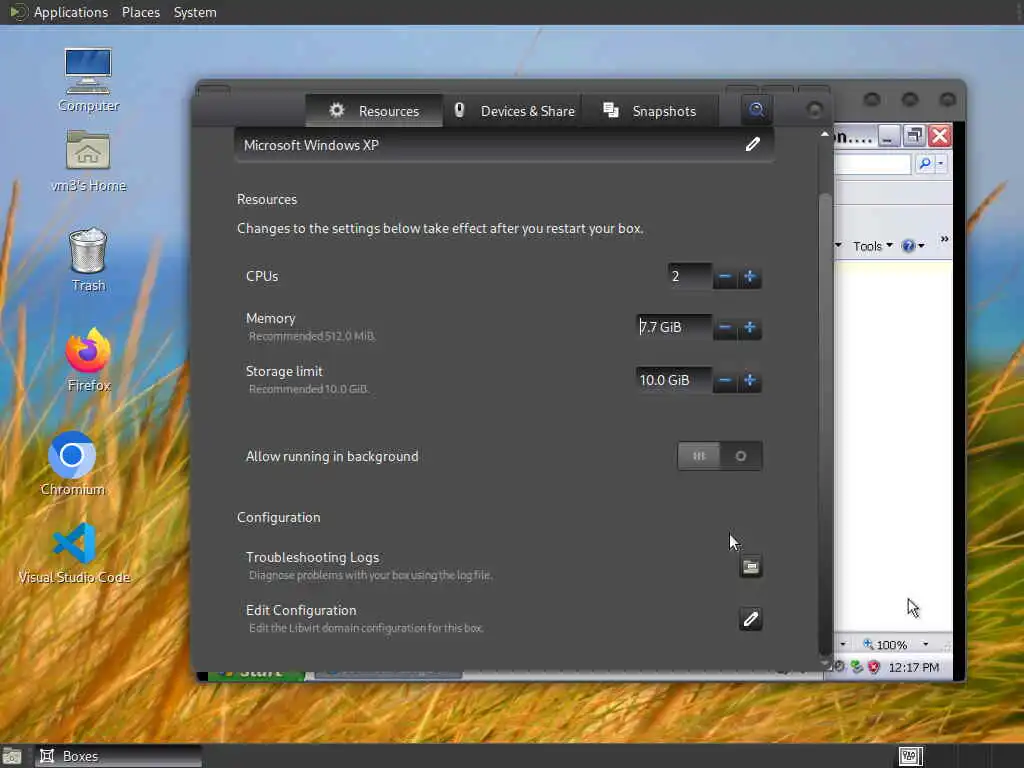
Task: Decrease the CPUs count with minus button
Action: click(x=724, y=277)
